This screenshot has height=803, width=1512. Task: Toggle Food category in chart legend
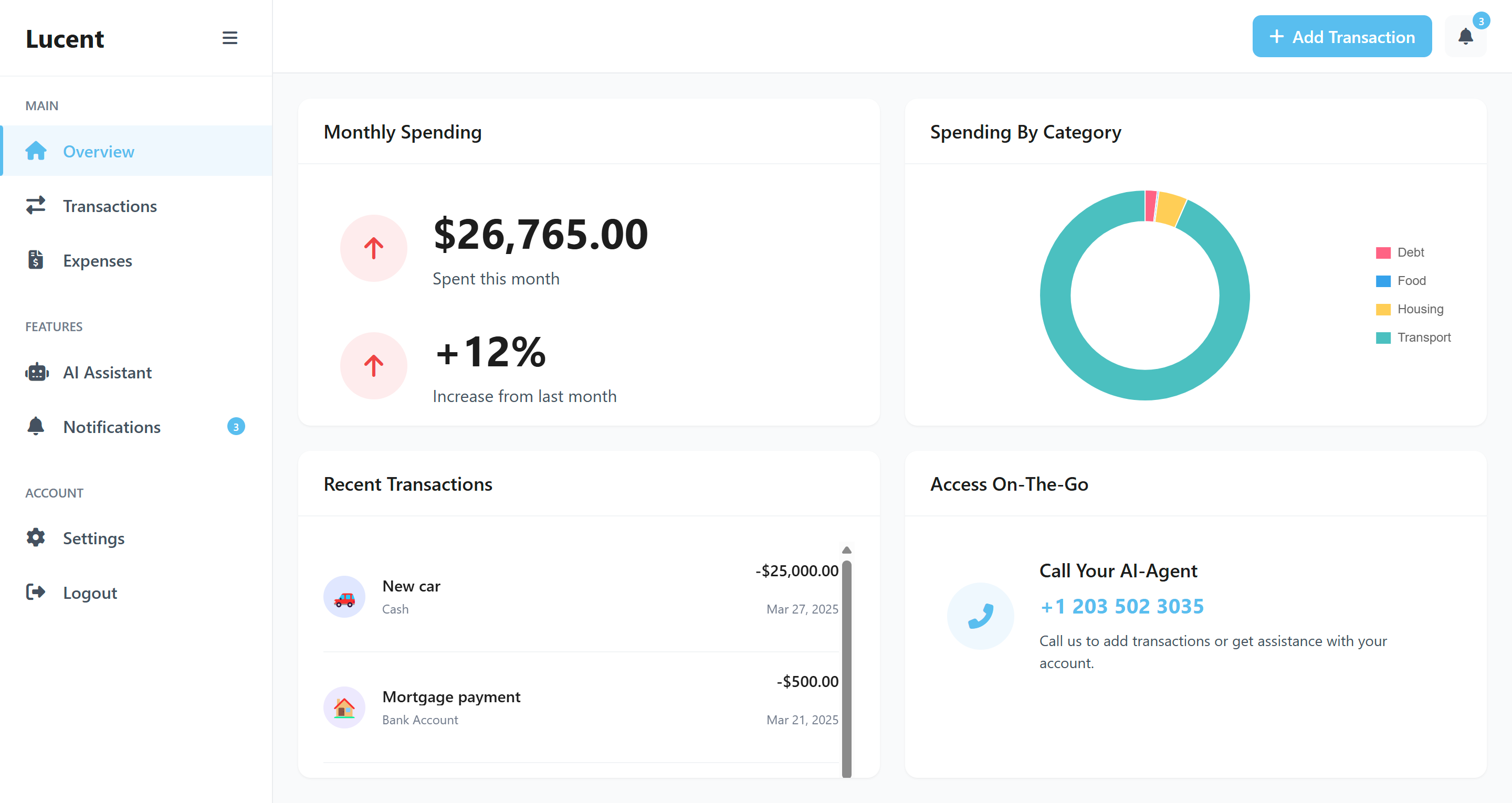(x=1411, y=281)
